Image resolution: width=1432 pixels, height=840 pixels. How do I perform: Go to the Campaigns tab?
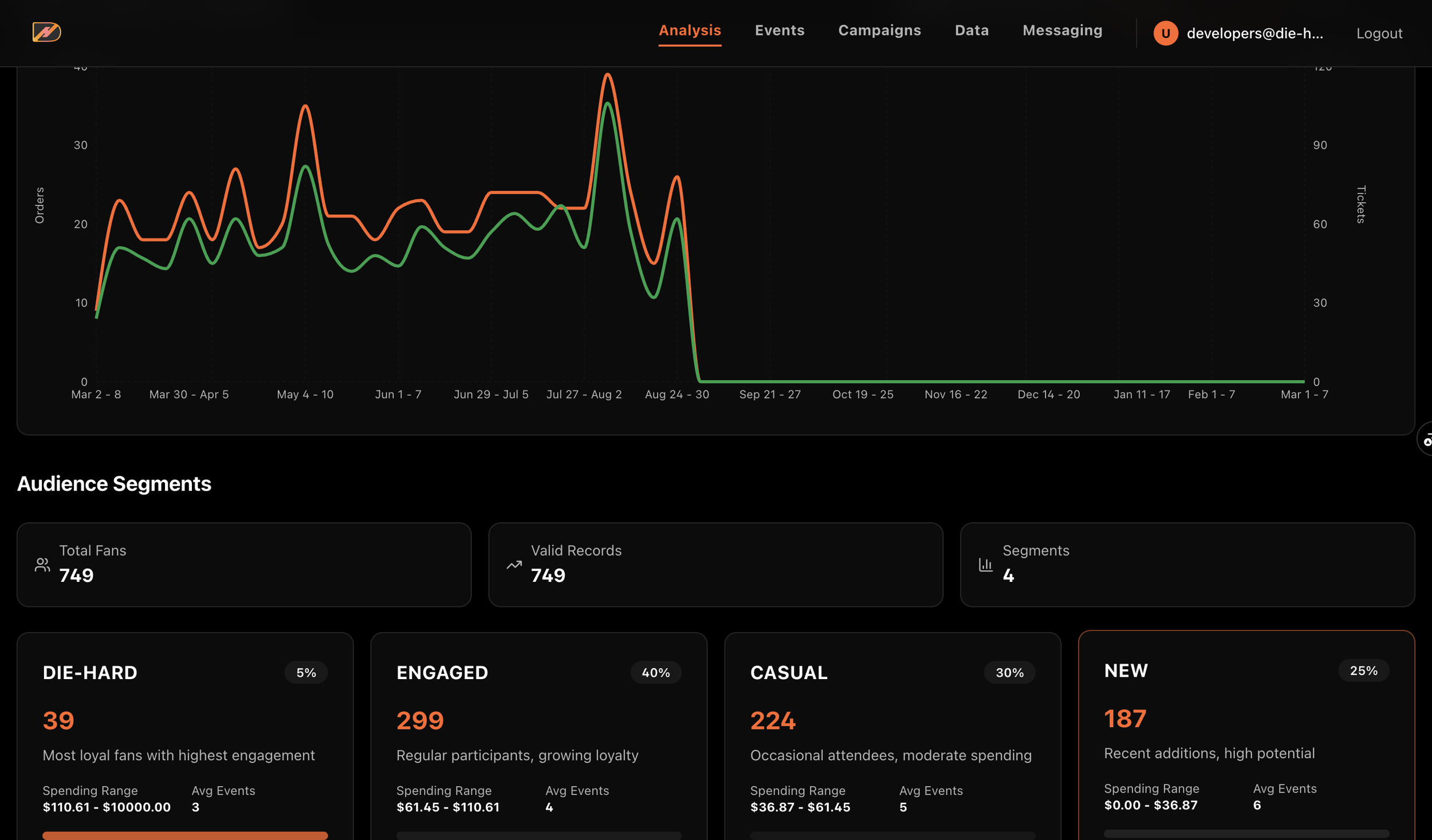tap(879, 30)
